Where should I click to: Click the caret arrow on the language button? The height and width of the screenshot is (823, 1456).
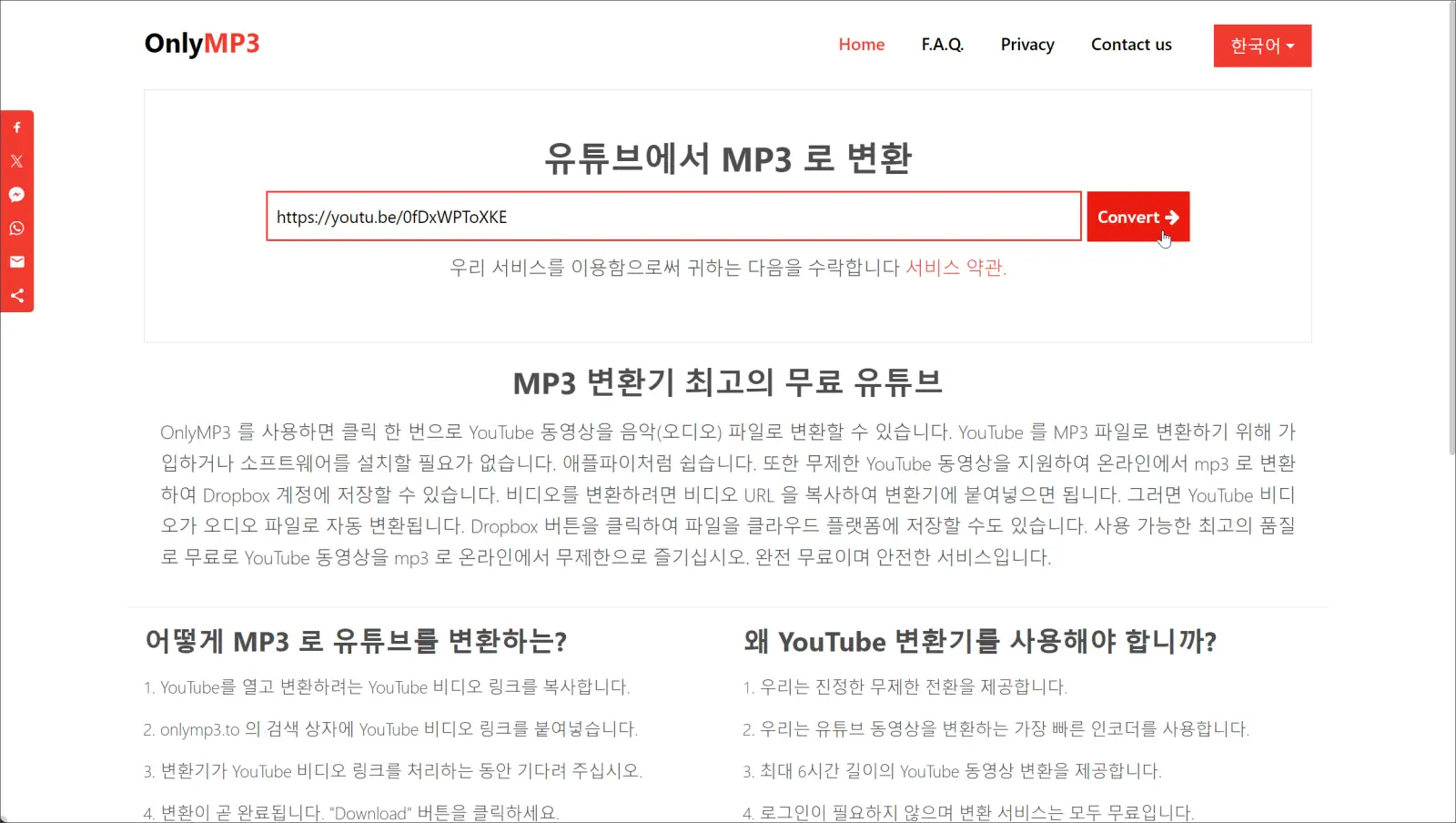(x=1289, y=46)
